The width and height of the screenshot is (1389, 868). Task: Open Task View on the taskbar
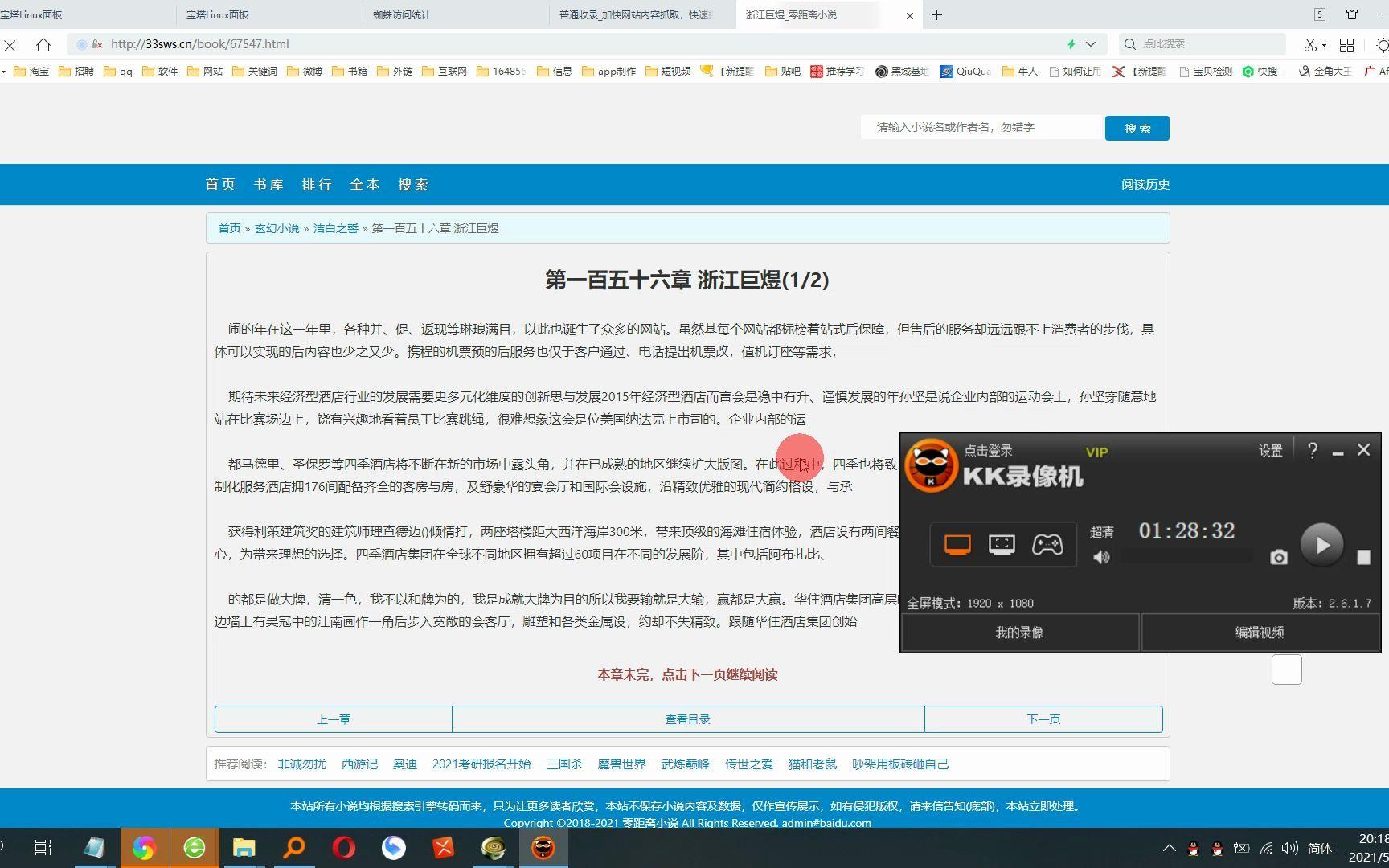(x=43, y=848)
